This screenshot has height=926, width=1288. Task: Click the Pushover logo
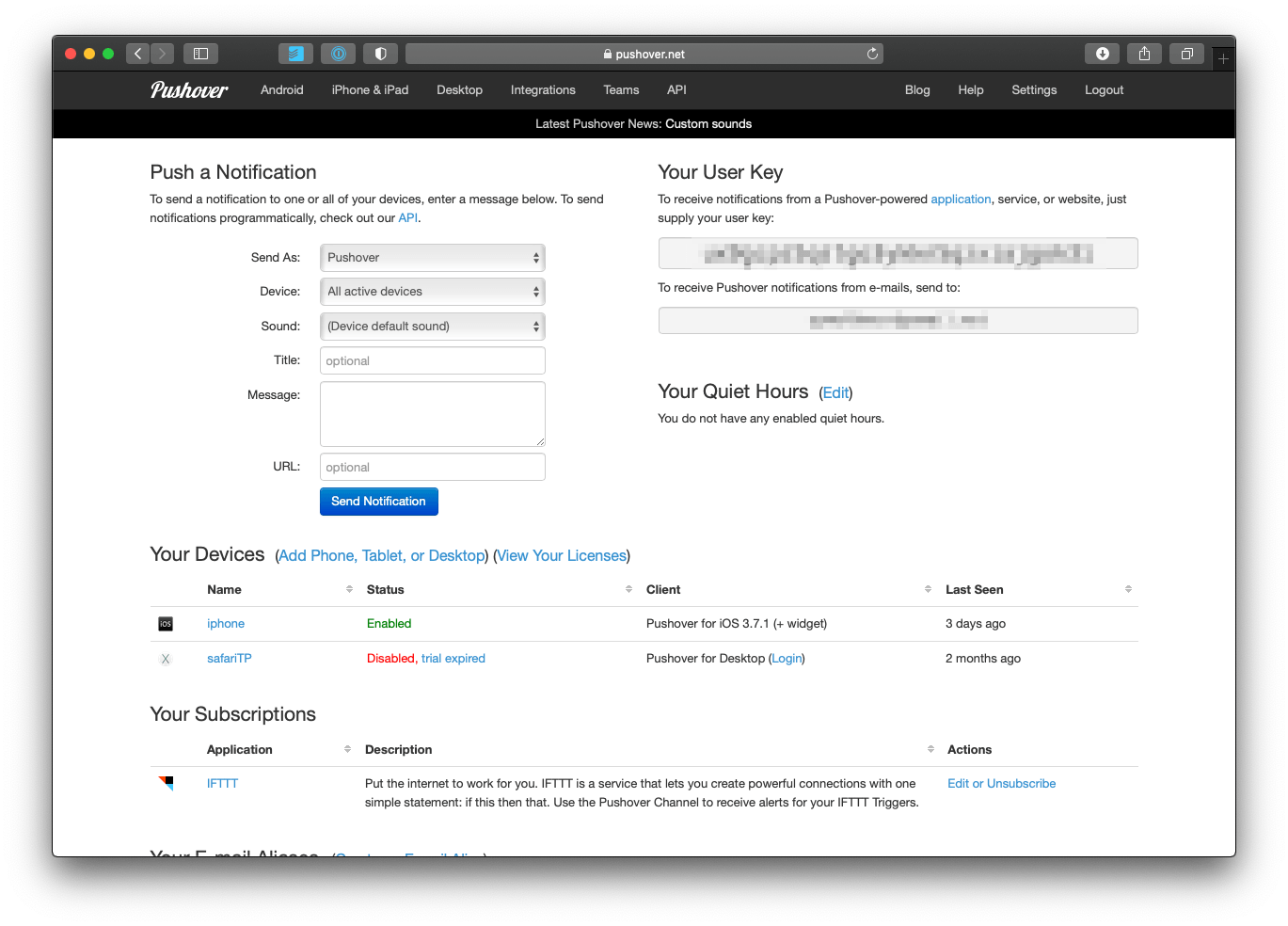point(189,89)
